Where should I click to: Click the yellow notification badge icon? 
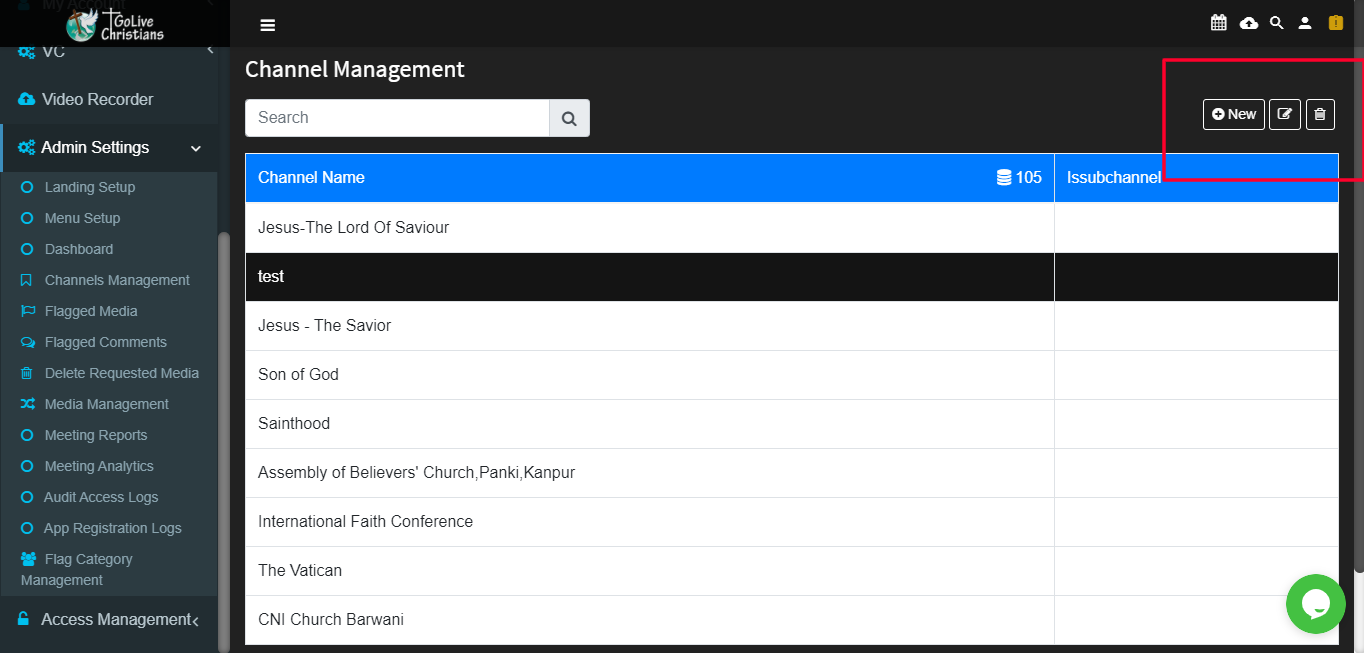pos(1335,23)
